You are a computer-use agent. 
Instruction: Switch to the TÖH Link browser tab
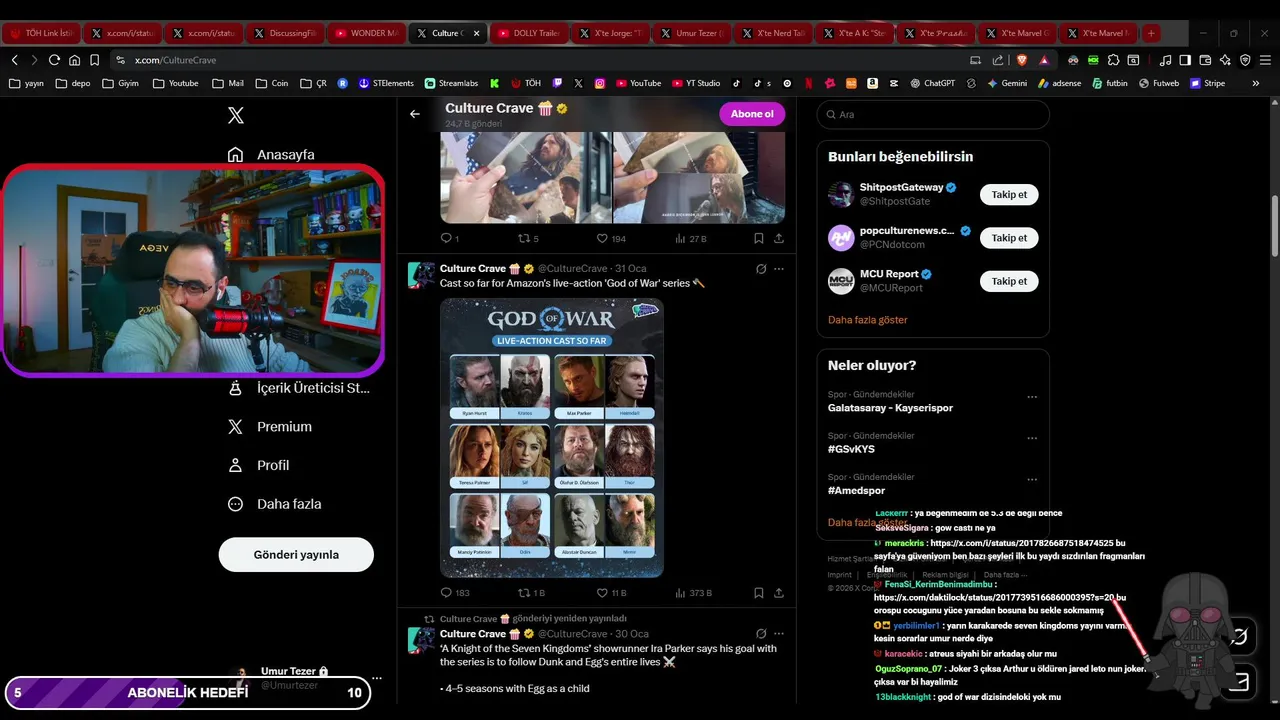(41, 33)
